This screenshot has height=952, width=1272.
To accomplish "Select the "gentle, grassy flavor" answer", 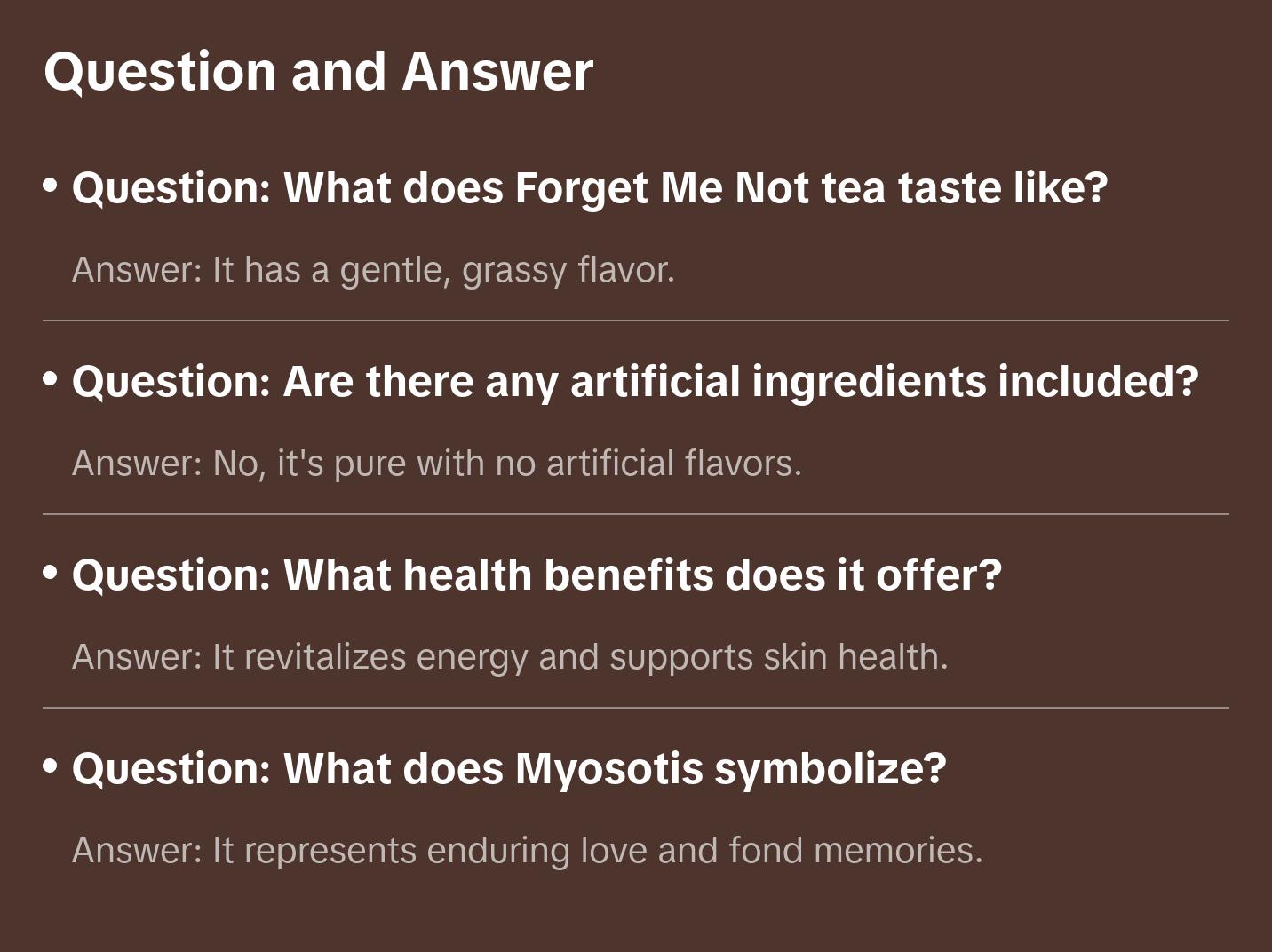I will [x=373, y=270].
